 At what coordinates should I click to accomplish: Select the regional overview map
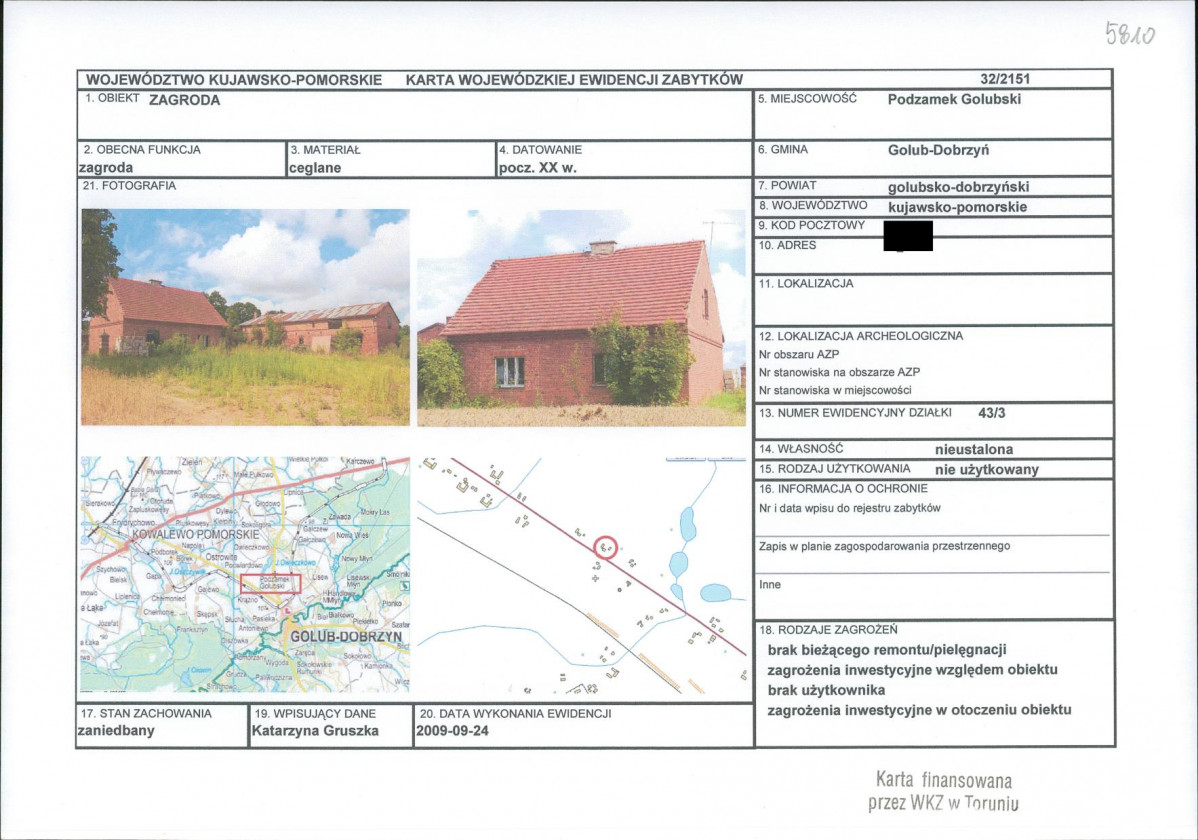tap(245, 575)
